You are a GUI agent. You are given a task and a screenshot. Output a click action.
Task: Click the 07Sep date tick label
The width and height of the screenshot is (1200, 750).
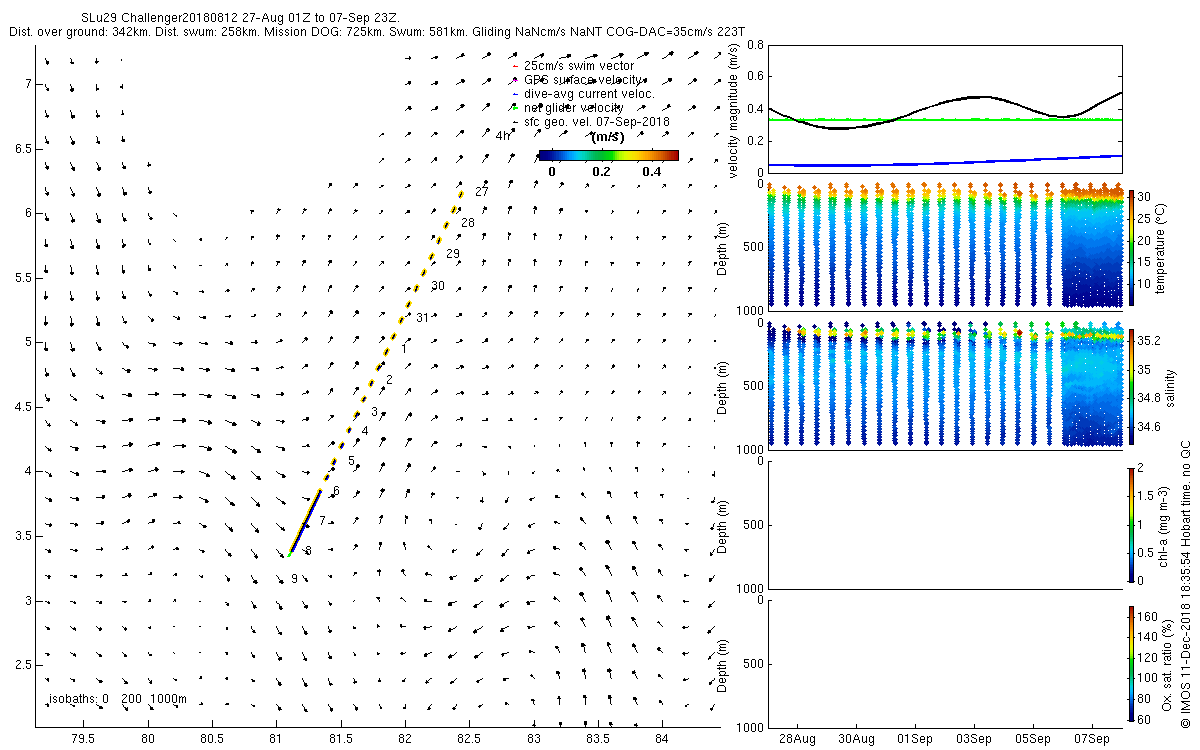click(x=1091, y=739)
